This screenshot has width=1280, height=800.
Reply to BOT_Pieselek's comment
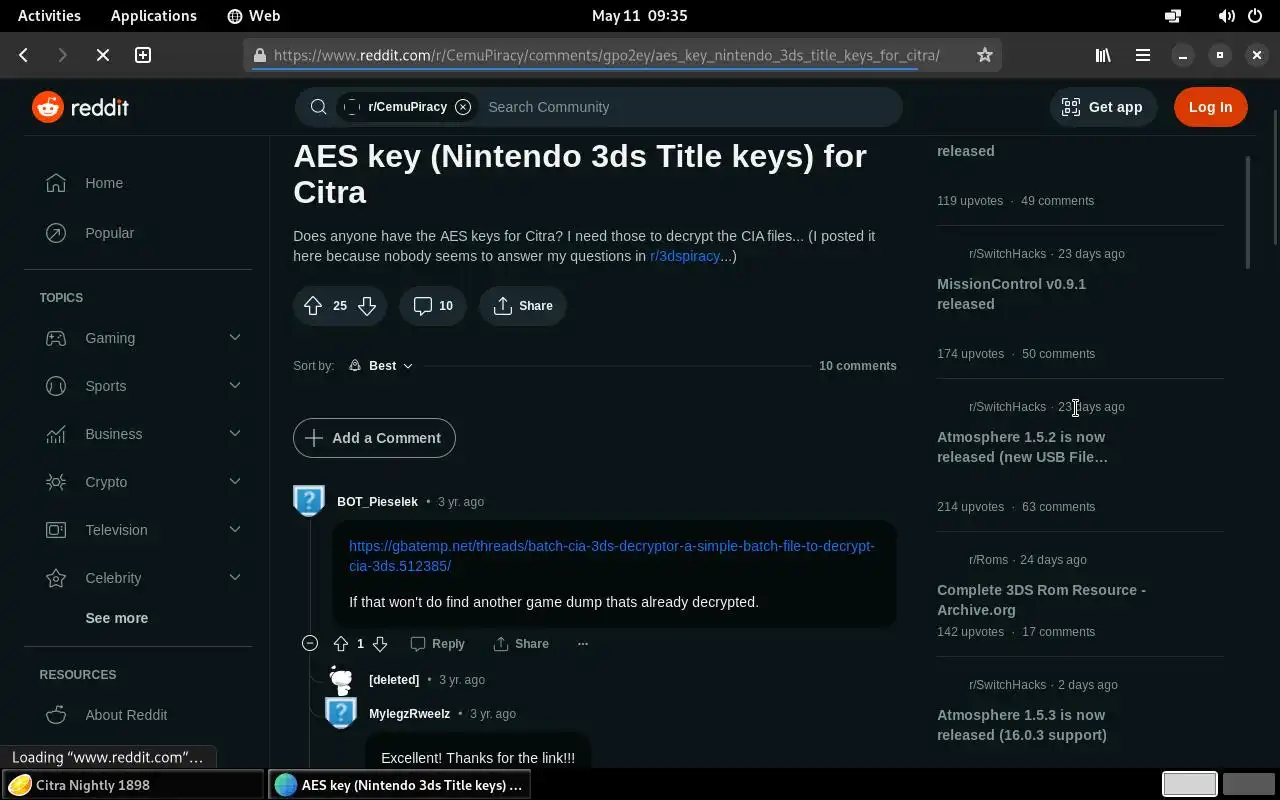click(438, 644)
